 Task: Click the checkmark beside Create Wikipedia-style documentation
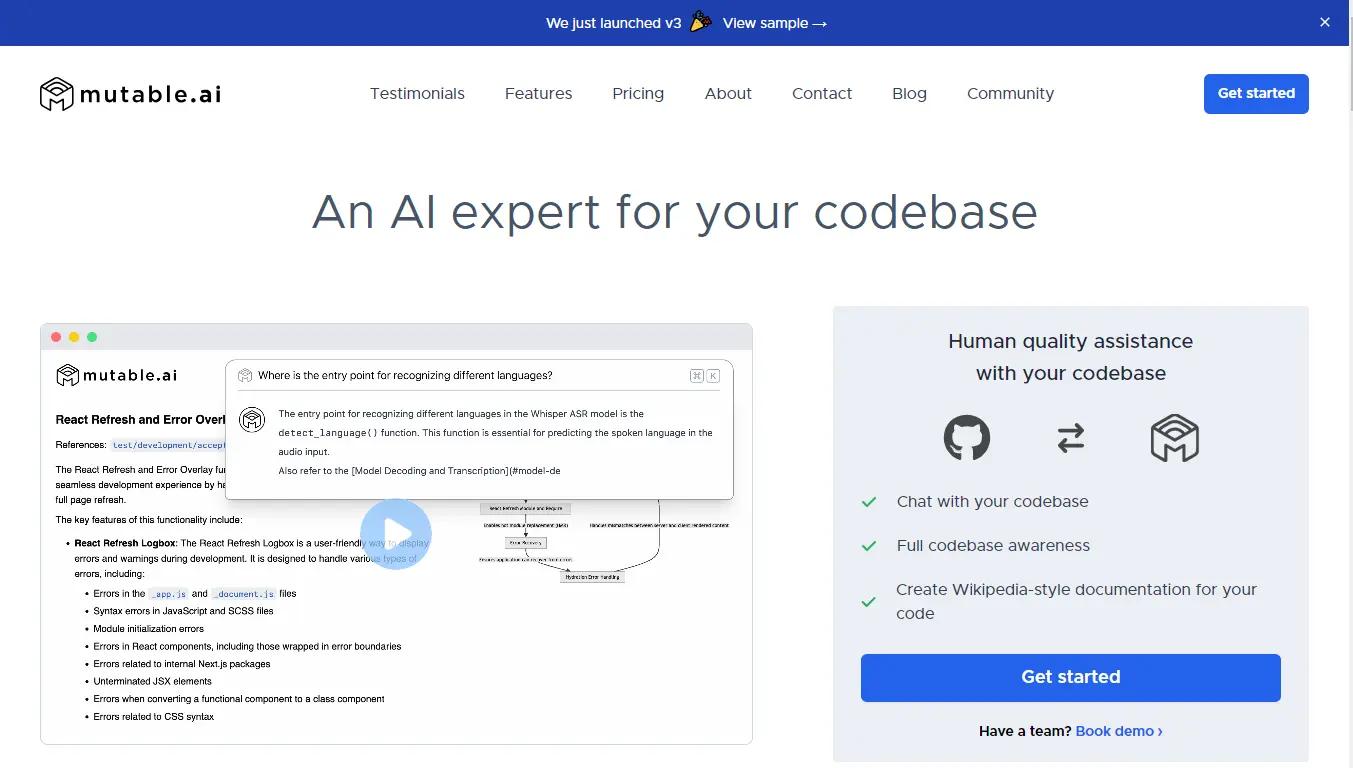pyautogui.click(x=869, y=602)
